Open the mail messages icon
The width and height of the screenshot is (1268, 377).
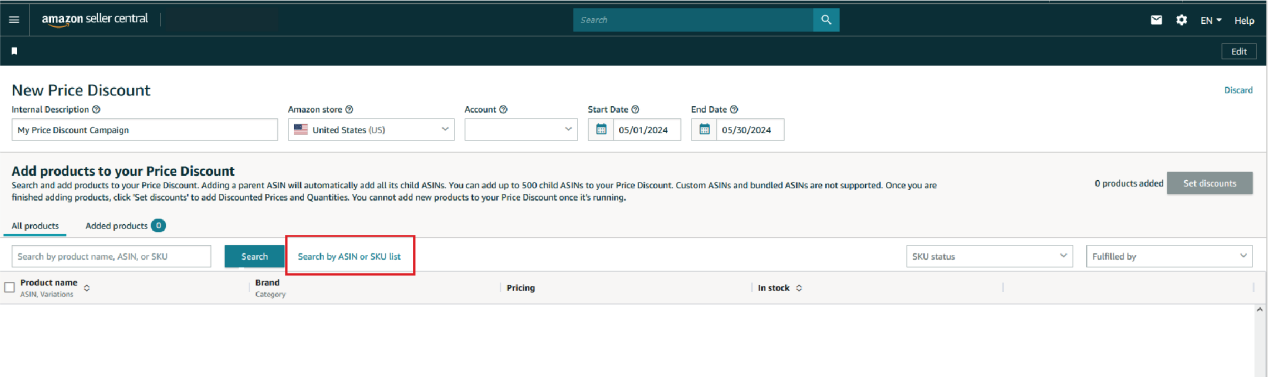[1157, 19]
